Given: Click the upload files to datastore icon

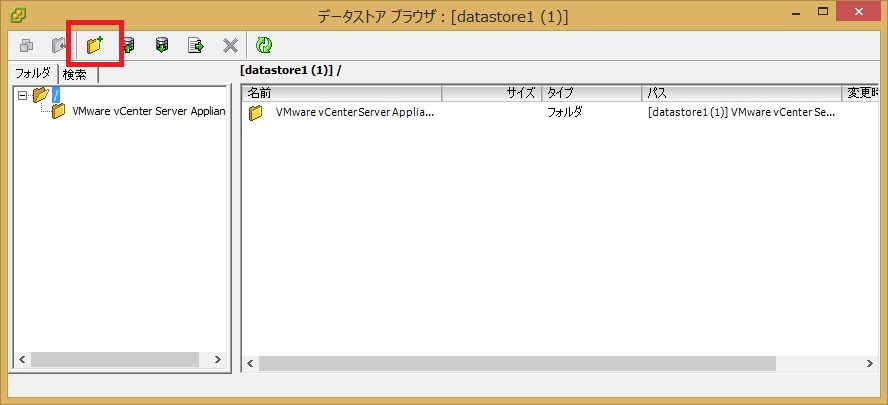Looking at the screenshot, I should coord(129,45).
